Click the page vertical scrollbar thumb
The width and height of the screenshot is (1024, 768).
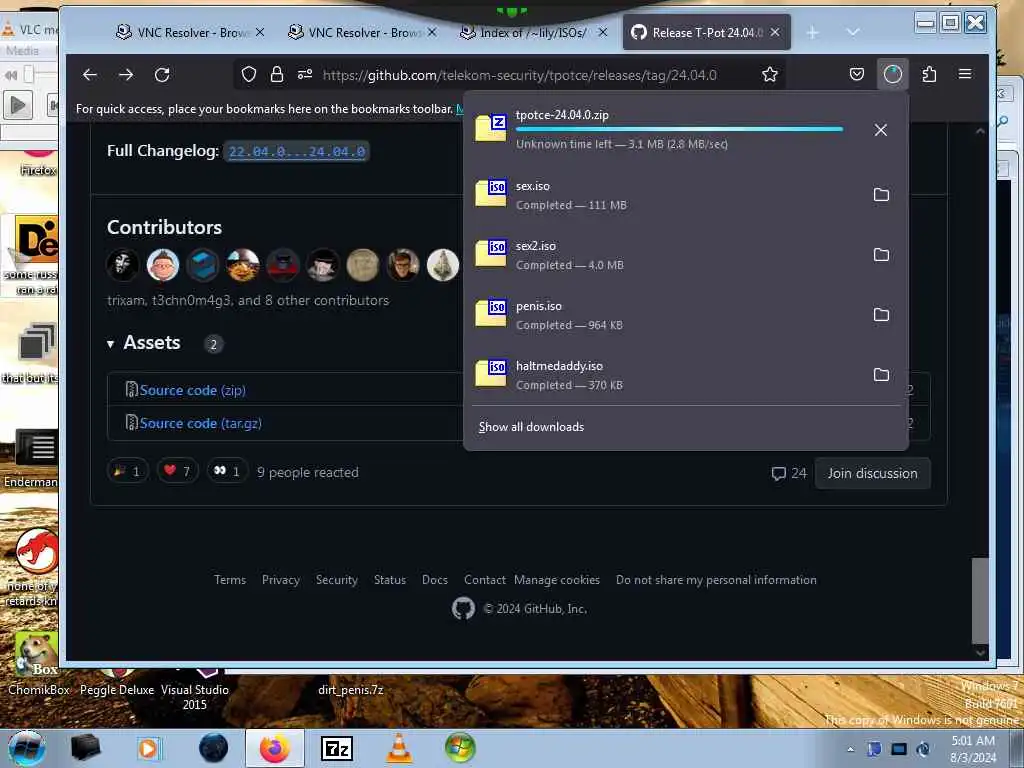pyautogui.click(x=980, y=601)
